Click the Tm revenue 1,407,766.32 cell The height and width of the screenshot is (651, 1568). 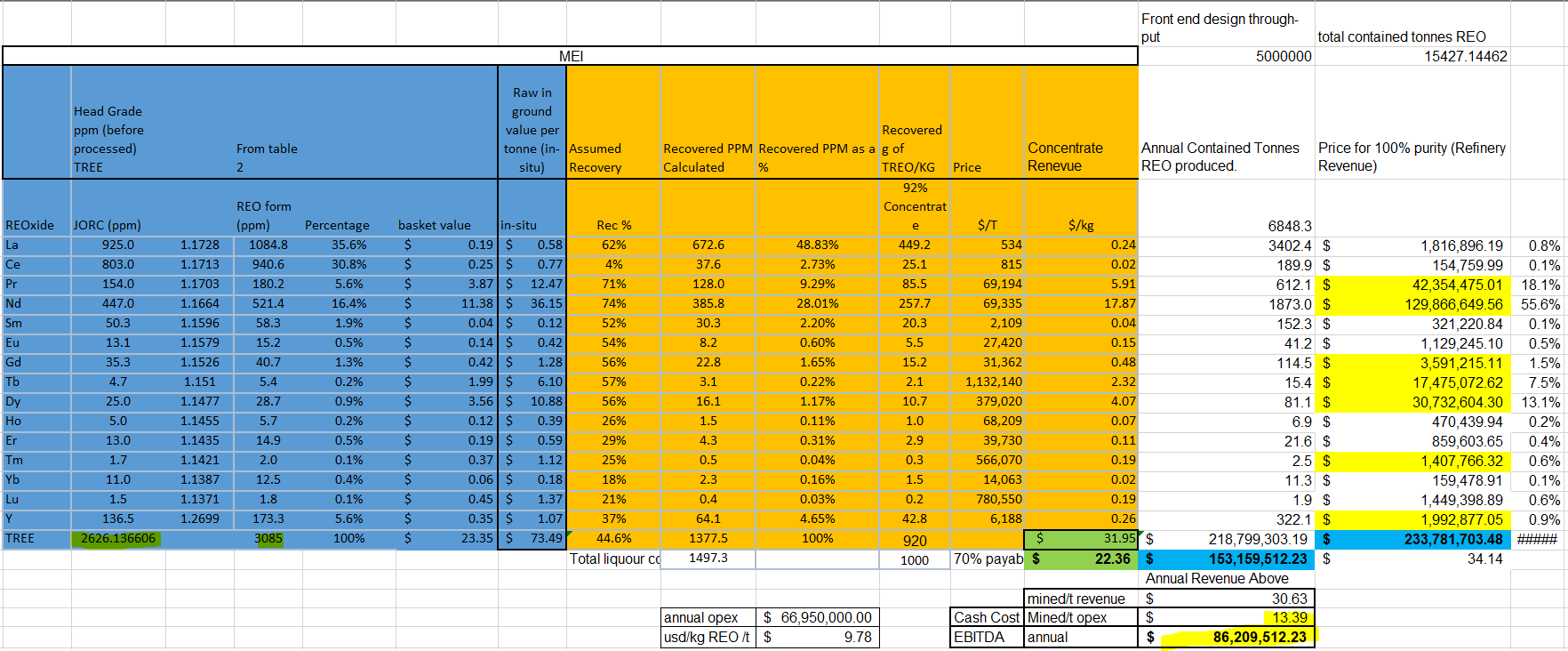pyautogui.click(x=1412, y=461)
